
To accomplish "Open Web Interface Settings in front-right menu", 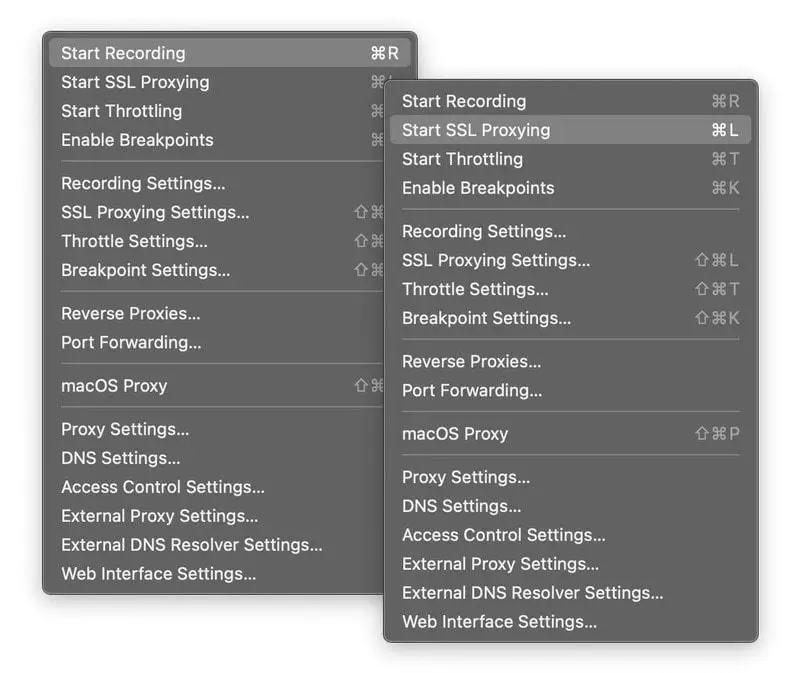I will coord(499,622).
